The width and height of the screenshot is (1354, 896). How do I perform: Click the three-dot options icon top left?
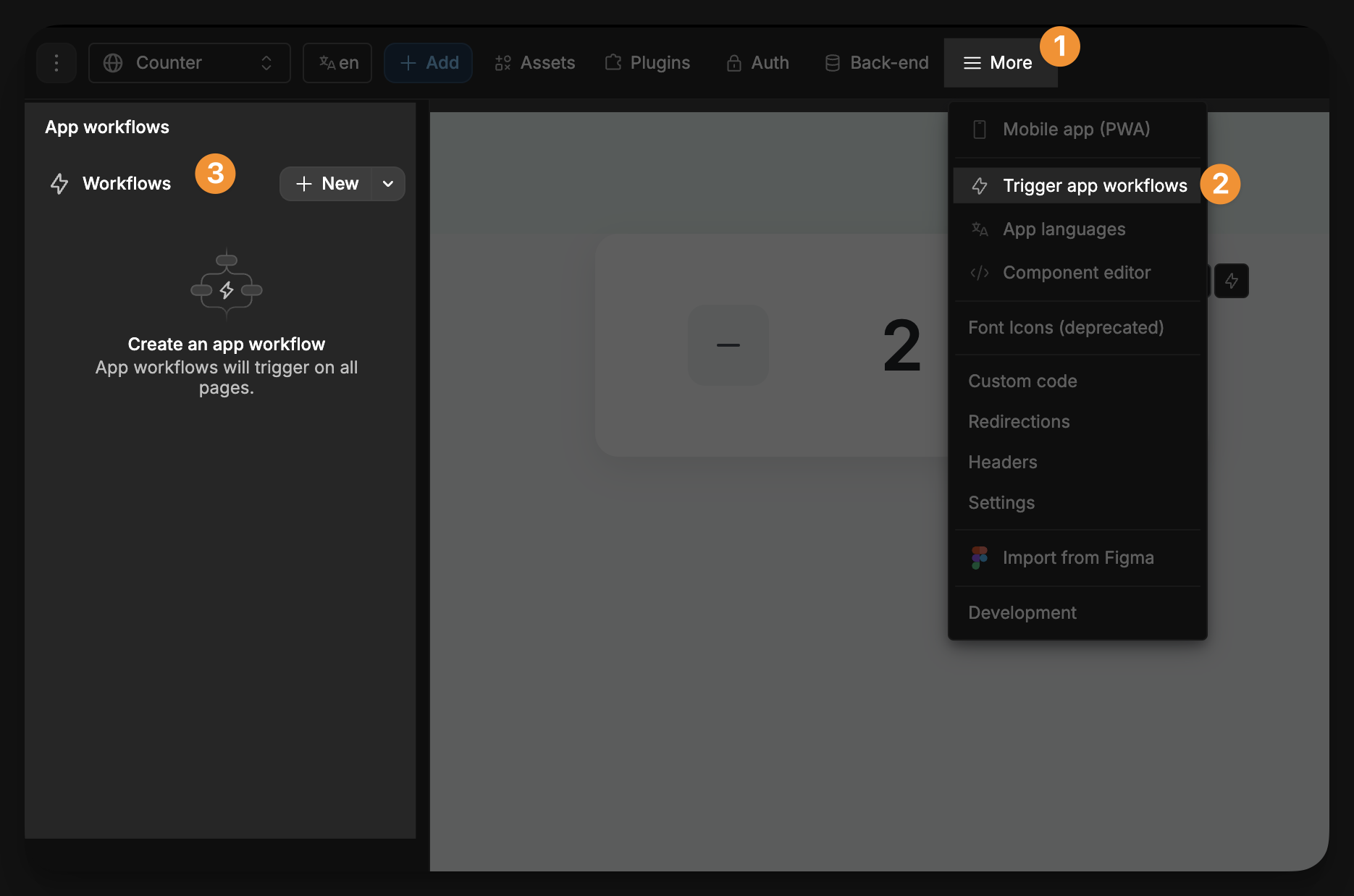[56, 63]
